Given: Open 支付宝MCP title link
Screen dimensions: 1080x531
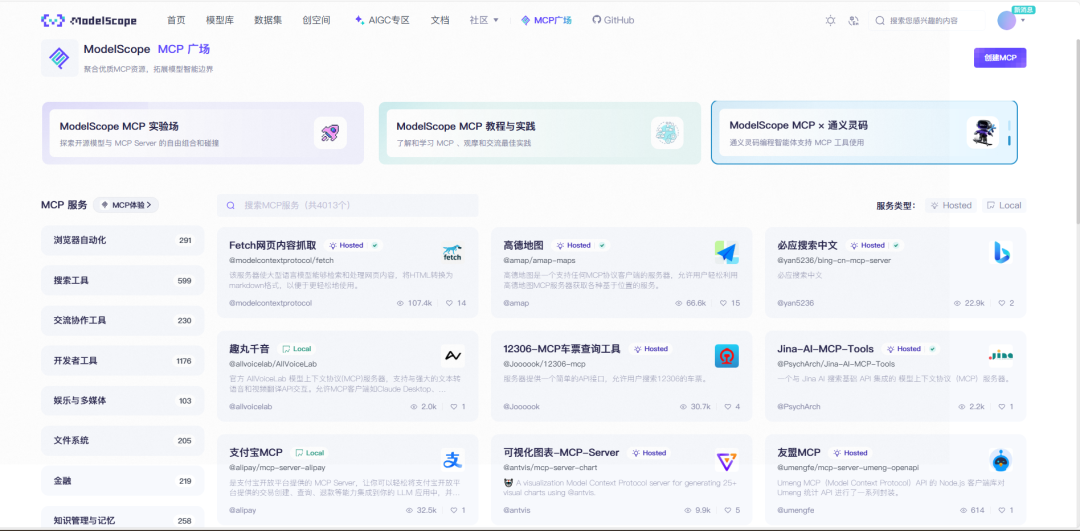Looking at the screenshot, I should 256,452.
